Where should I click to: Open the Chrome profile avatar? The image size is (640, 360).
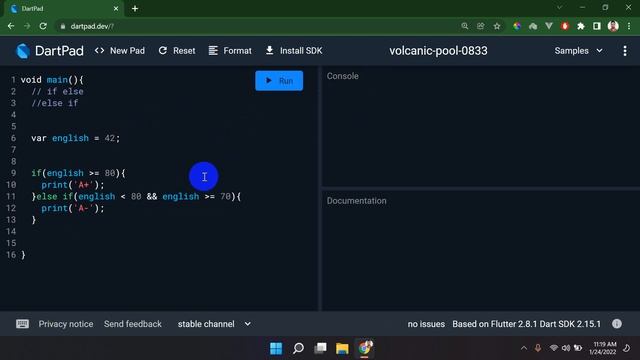pyautogui.click(x=613, y=26)
